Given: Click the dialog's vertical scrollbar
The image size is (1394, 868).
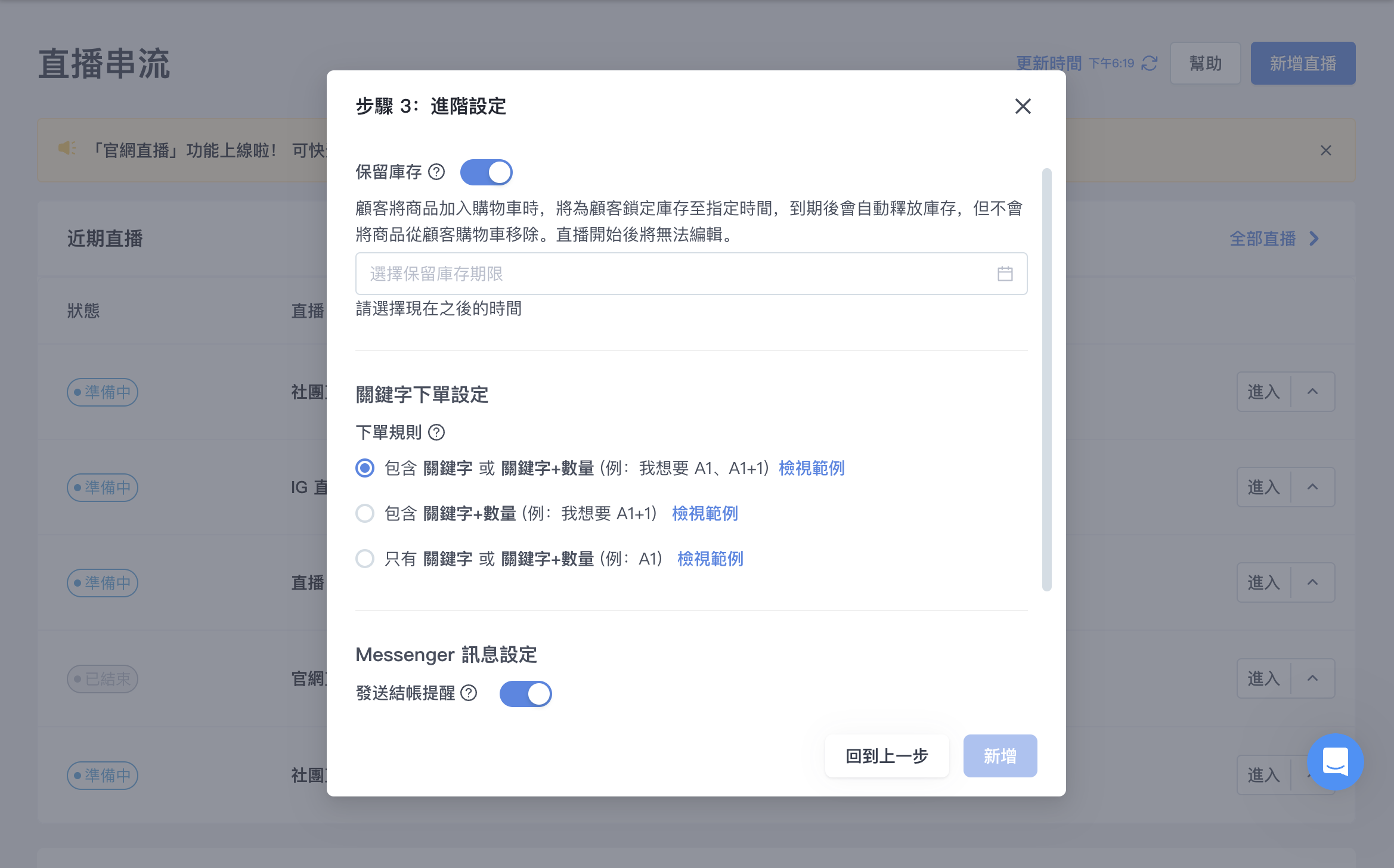Looking at the screenshot, I should coord(1046,380).
